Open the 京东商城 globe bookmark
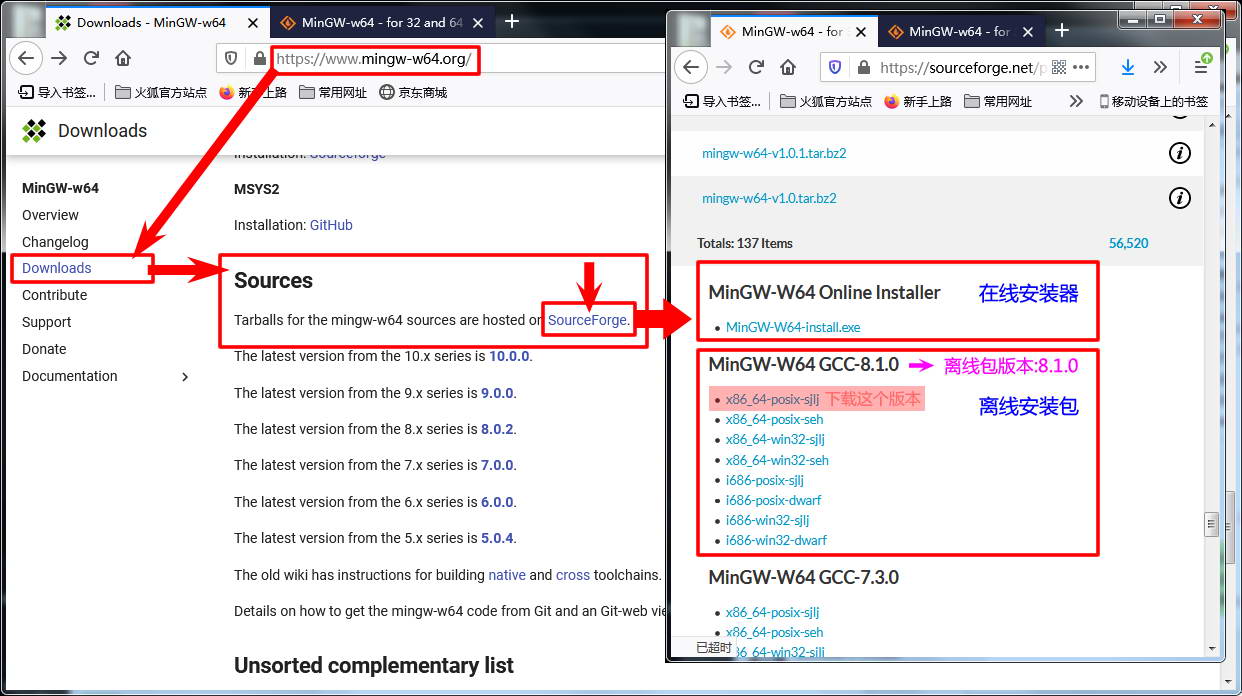The width and height of the screenshot is (1242, 696). [x=412, y=92]
